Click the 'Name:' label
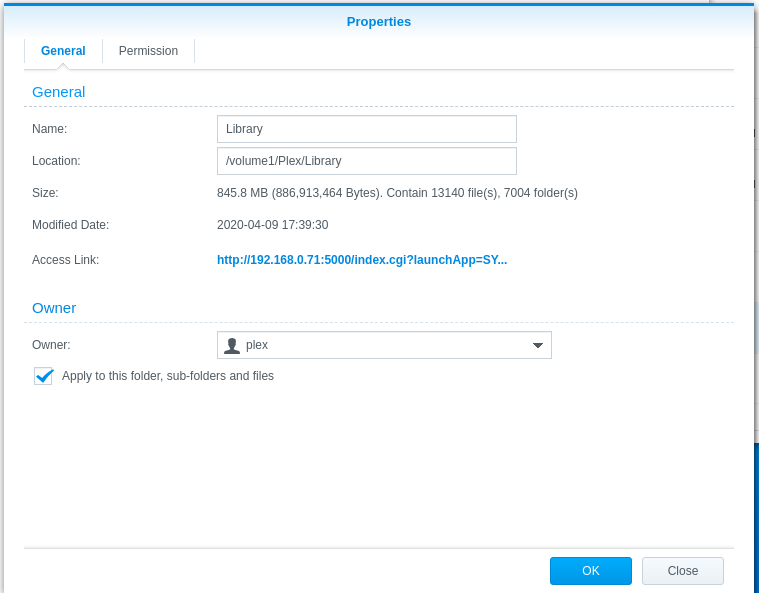 click(x=49, y=129)
